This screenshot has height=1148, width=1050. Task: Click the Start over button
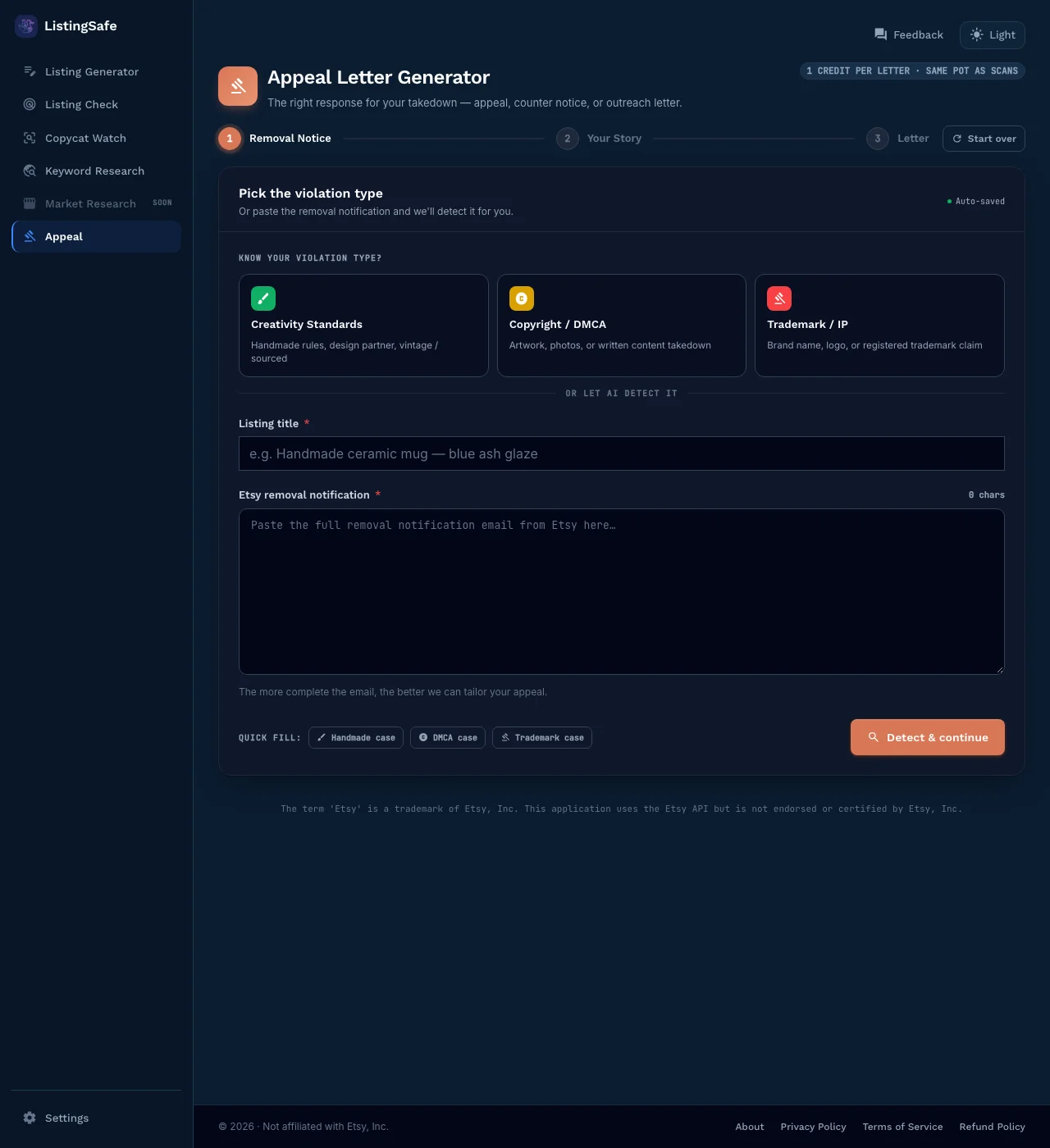(984, 139)
